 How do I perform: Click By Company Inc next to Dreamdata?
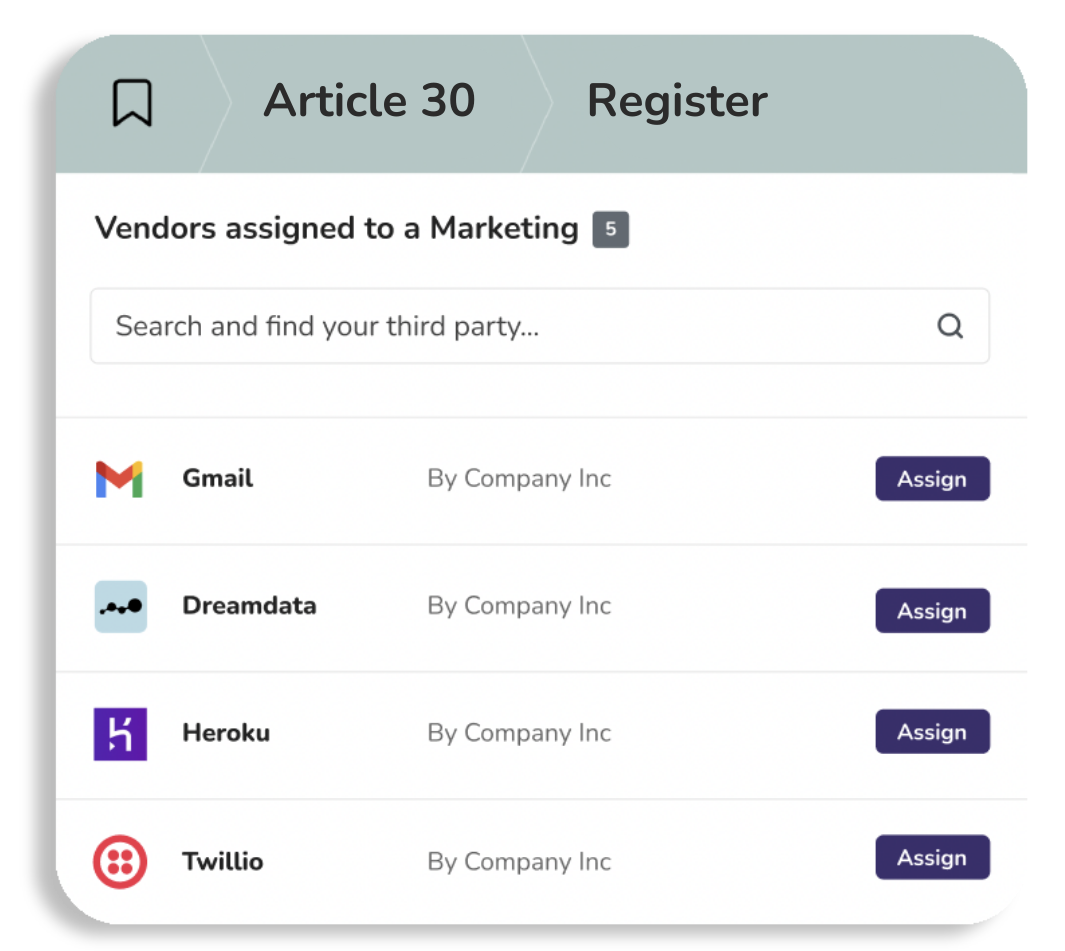pyautogui.click(x=518, y=606)
